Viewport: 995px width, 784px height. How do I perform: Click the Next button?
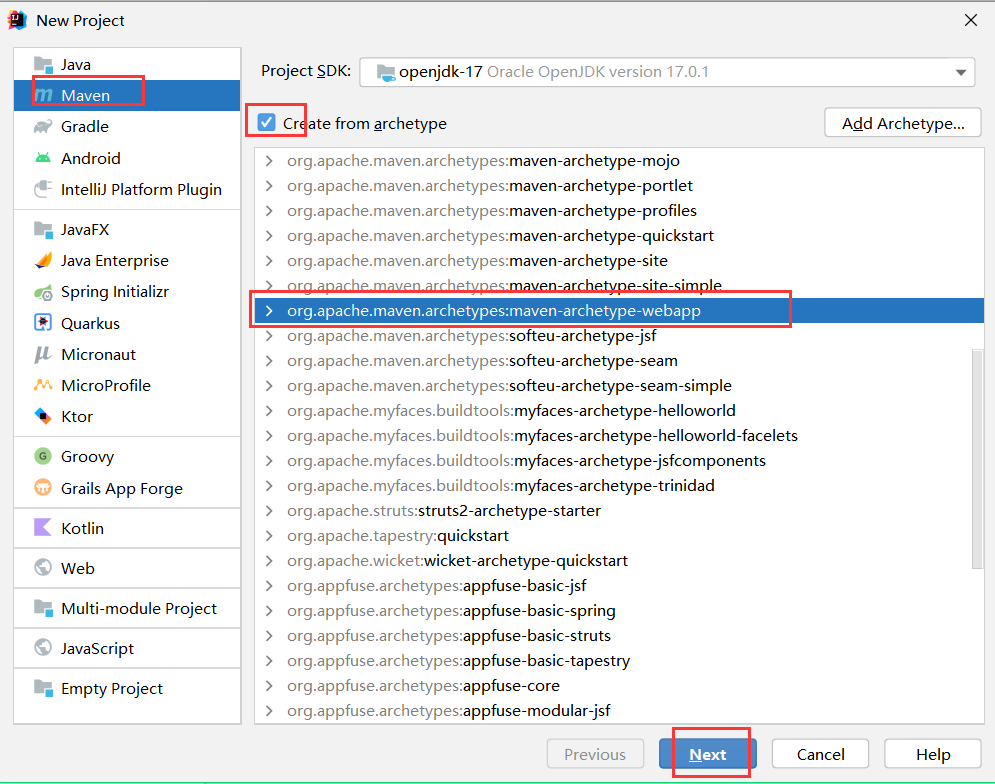707,754
